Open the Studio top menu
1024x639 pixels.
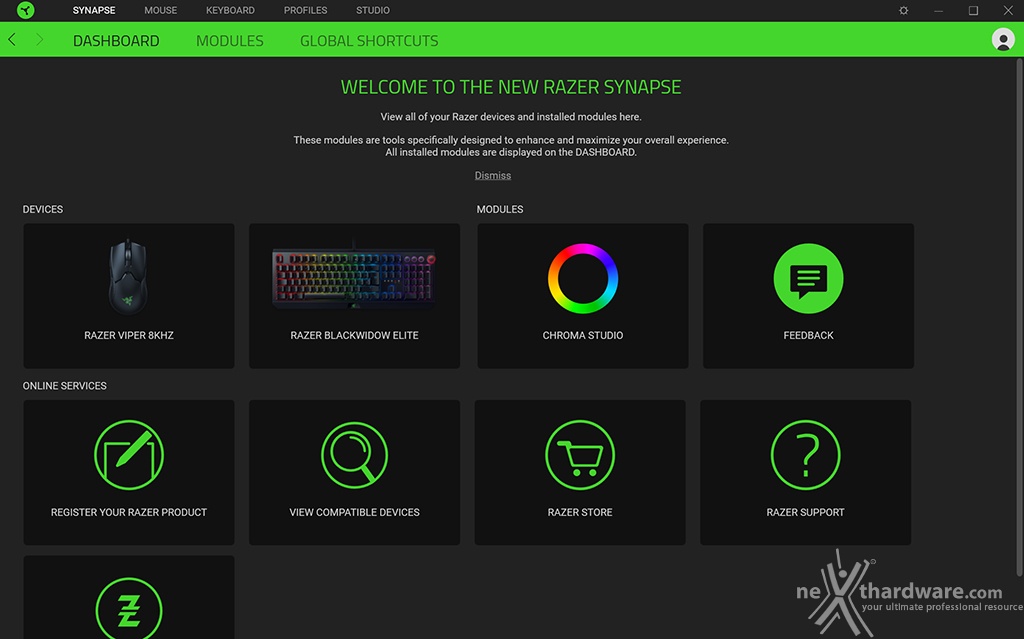373,10
